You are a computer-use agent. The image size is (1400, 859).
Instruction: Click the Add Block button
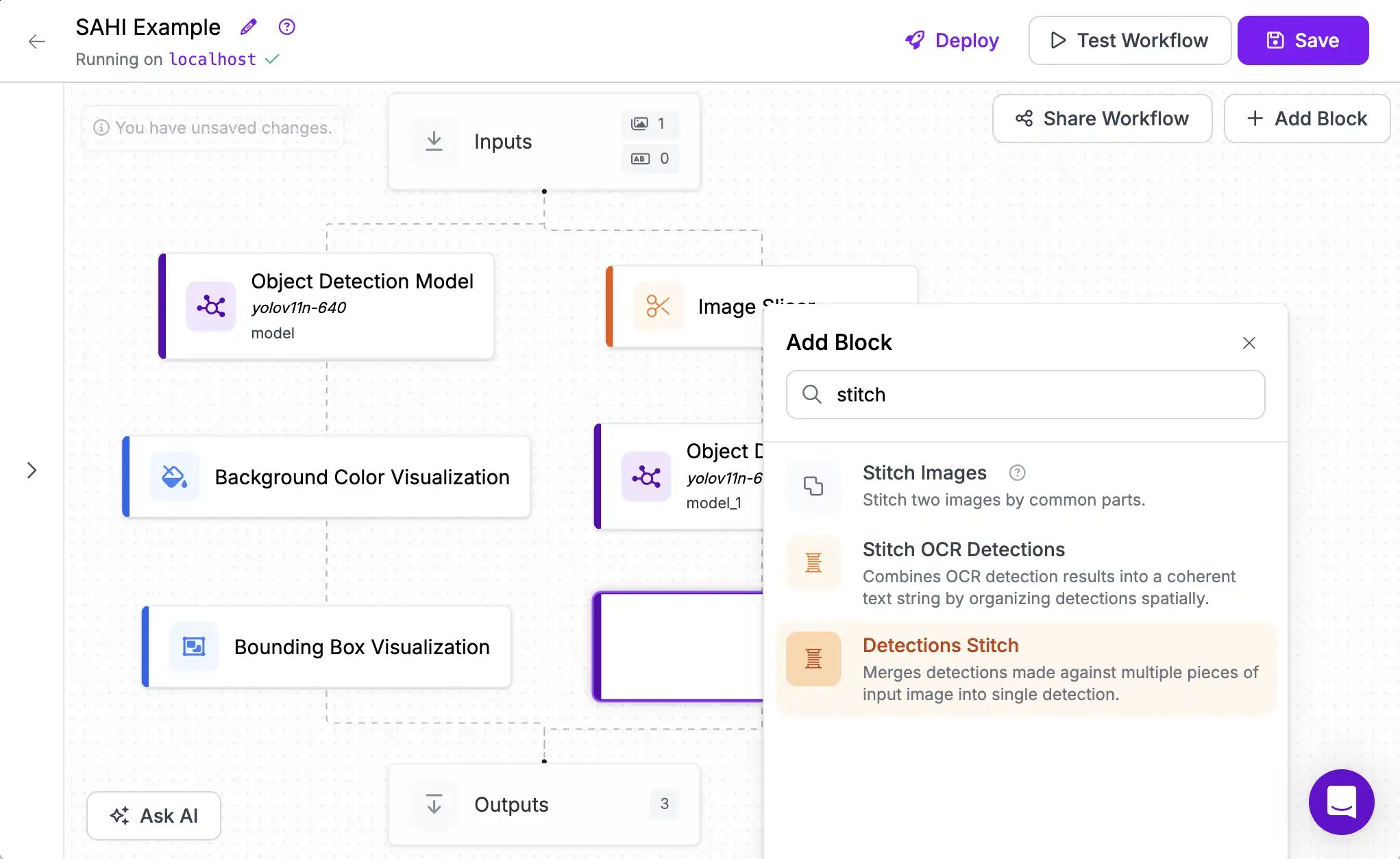tap(1307, 119)
